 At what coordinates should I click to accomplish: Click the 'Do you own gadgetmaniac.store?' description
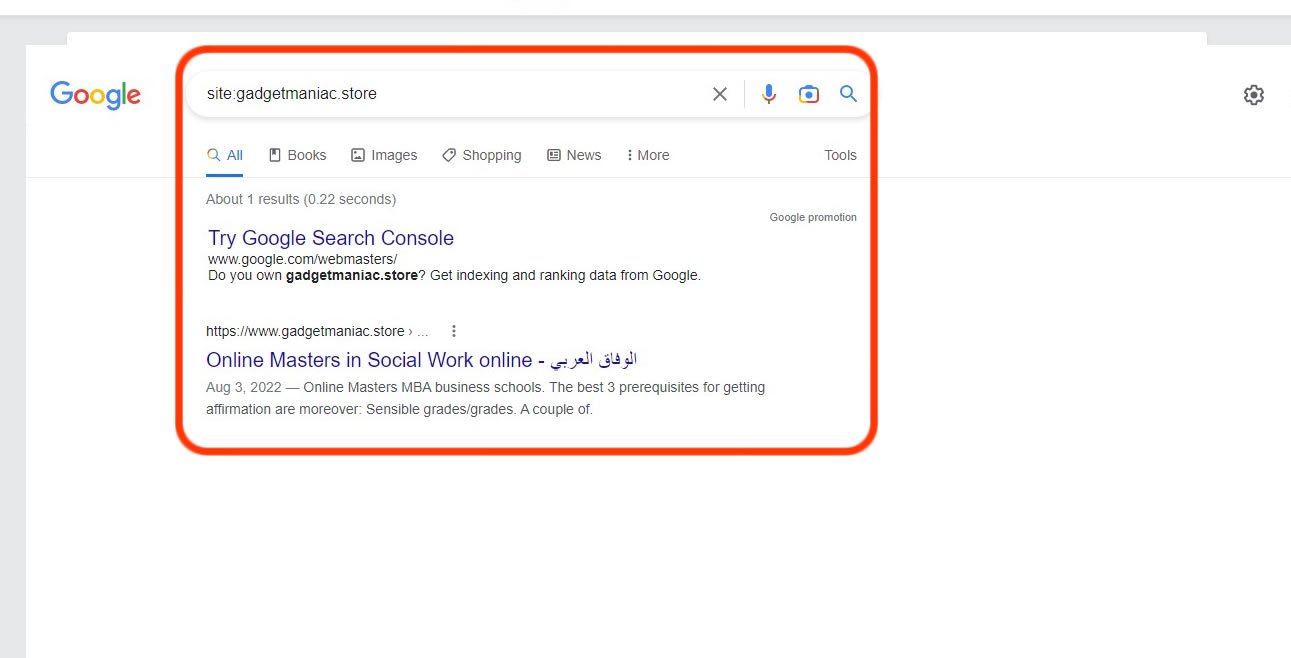click(x=454, y=275)
